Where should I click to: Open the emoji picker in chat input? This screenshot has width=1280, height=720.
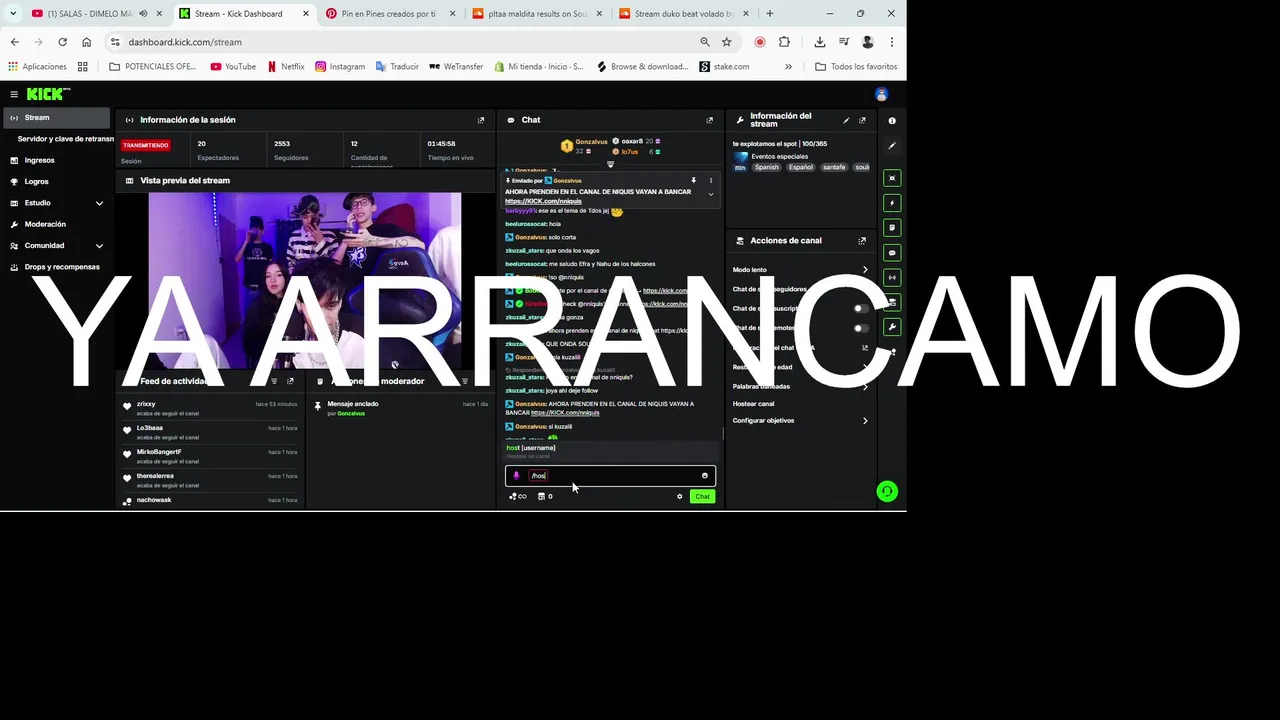[704, 476]
